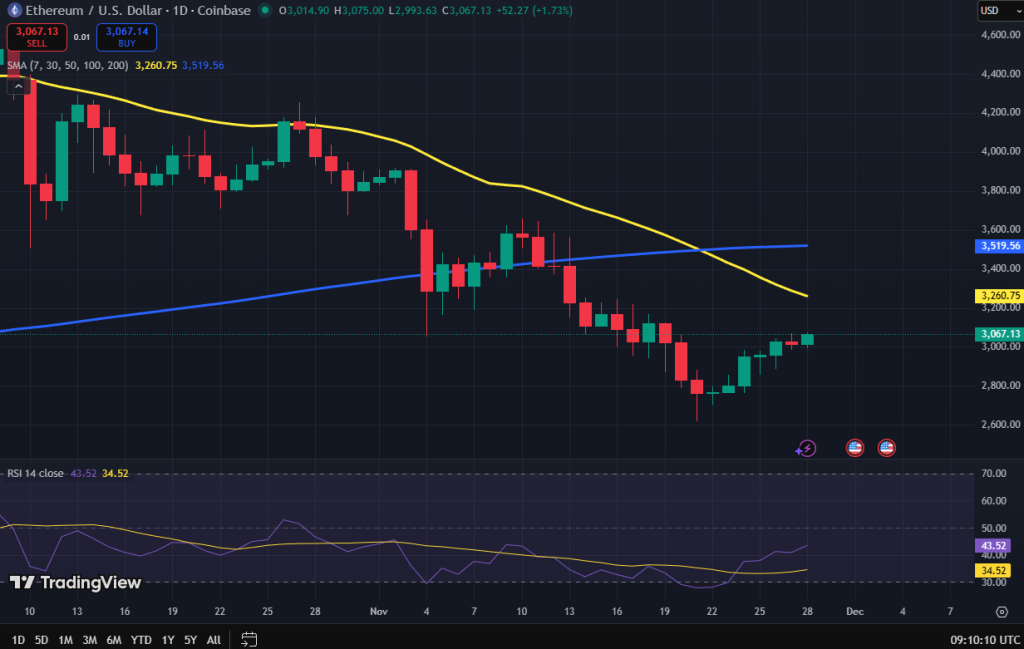The image size is (1024, 649).
Task: Click the purple RSI value 43.52 in the legend
Action: coord(83,473)
